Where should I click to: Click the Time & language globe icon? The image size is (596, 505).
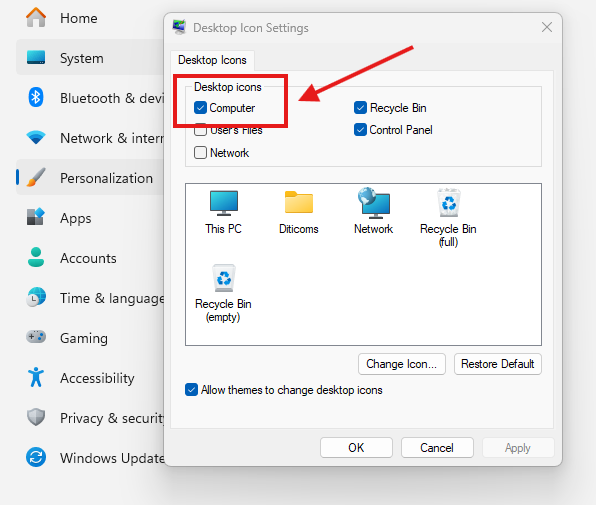click(x=36, y=297)
